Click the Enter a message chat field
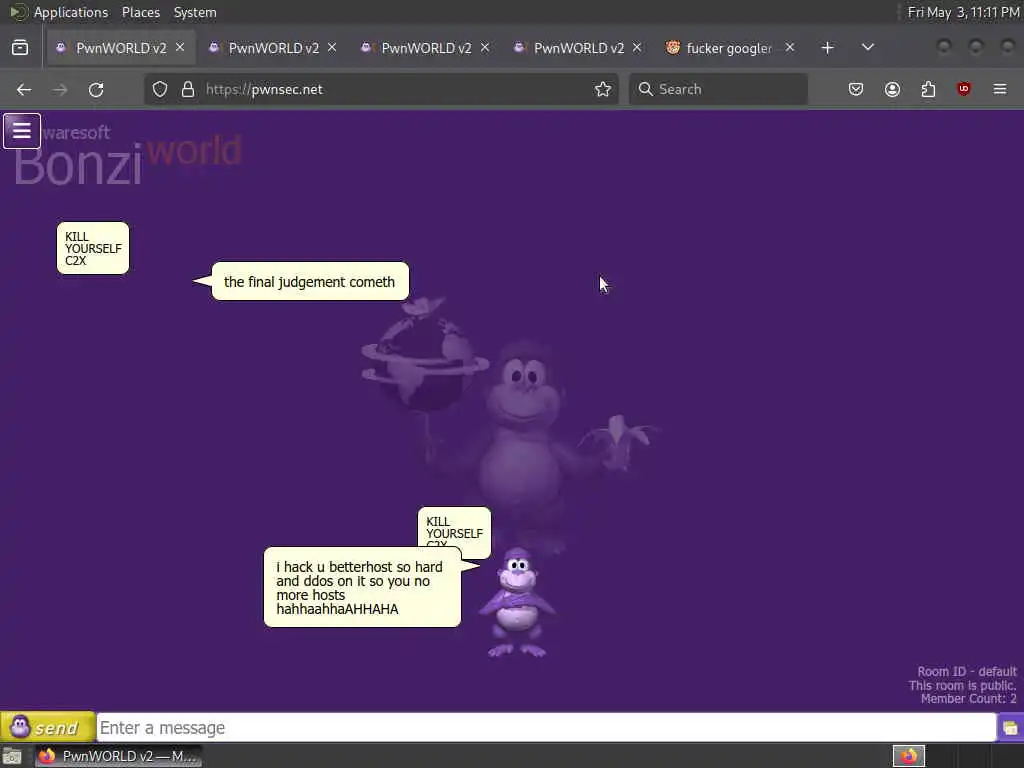Screen dimensions: 1024x768 547,728
